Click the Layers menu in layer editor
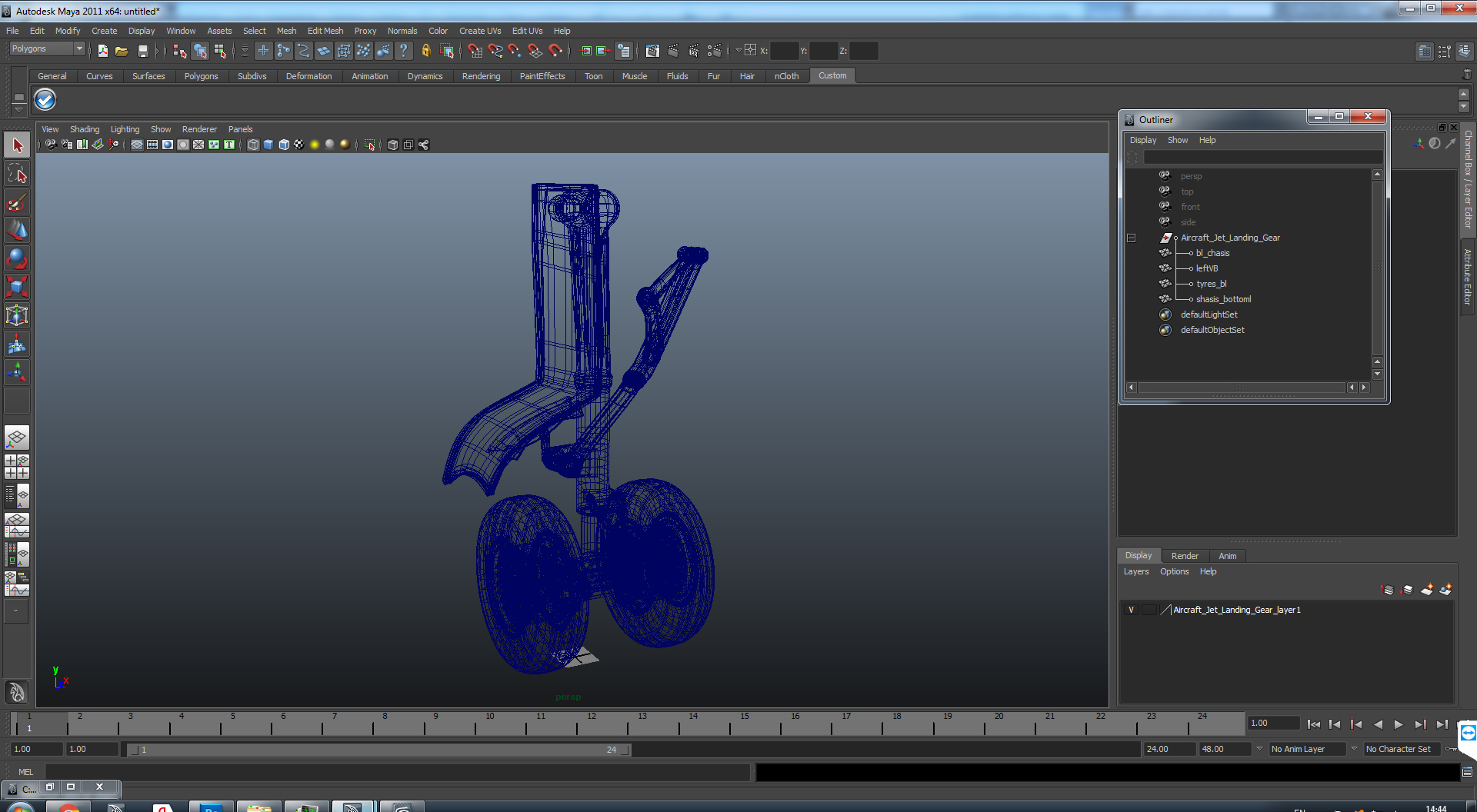This screenshot has width=1477, height=812. pos(1136,571)
